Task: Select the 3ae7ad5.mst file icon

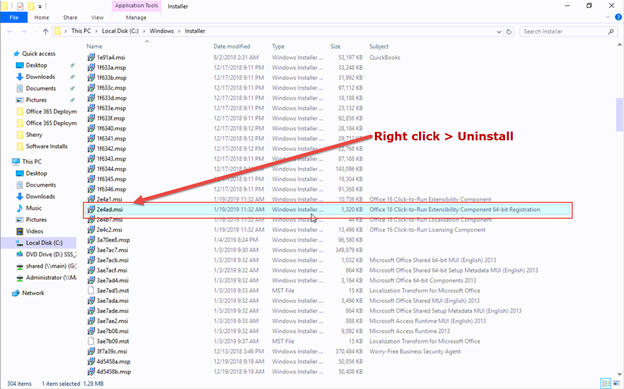Action: coord(91,291)
